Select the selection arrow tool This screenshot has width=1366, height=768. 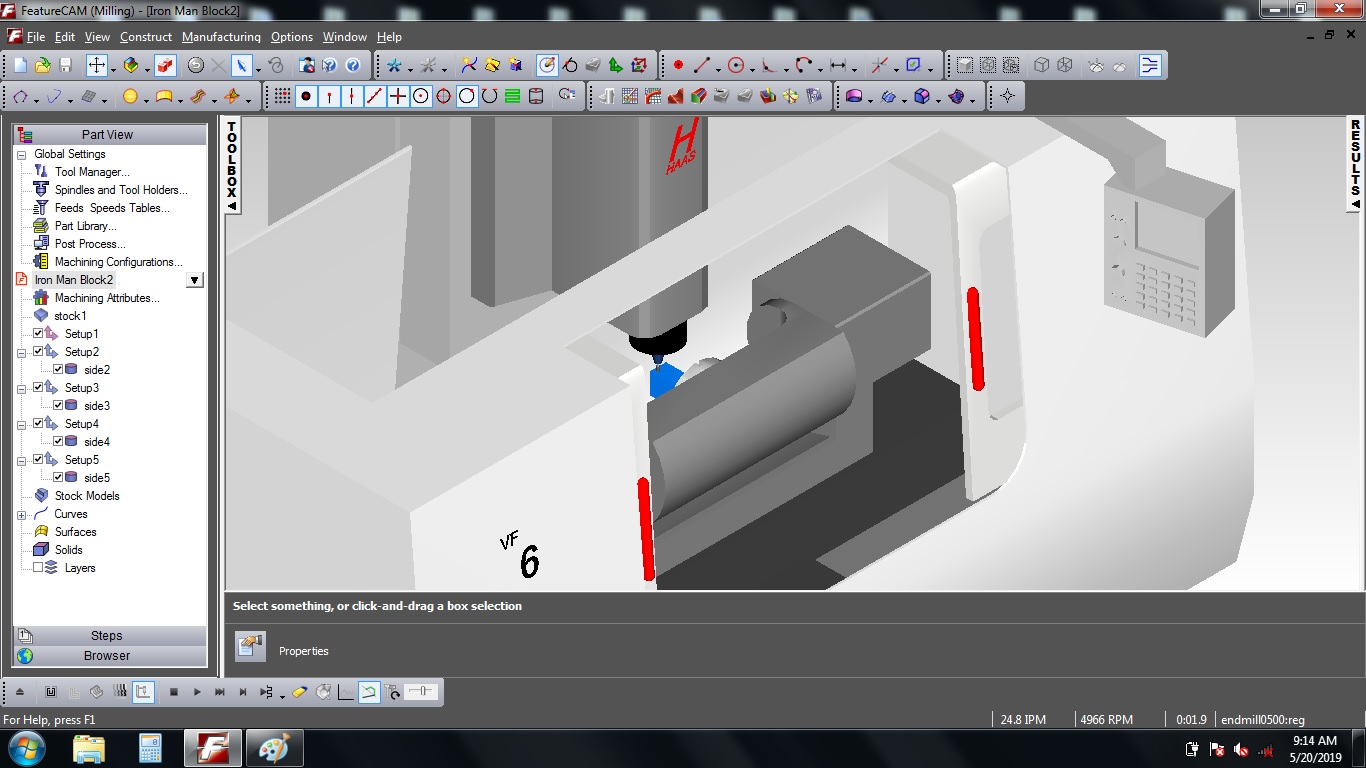[243, 65]
